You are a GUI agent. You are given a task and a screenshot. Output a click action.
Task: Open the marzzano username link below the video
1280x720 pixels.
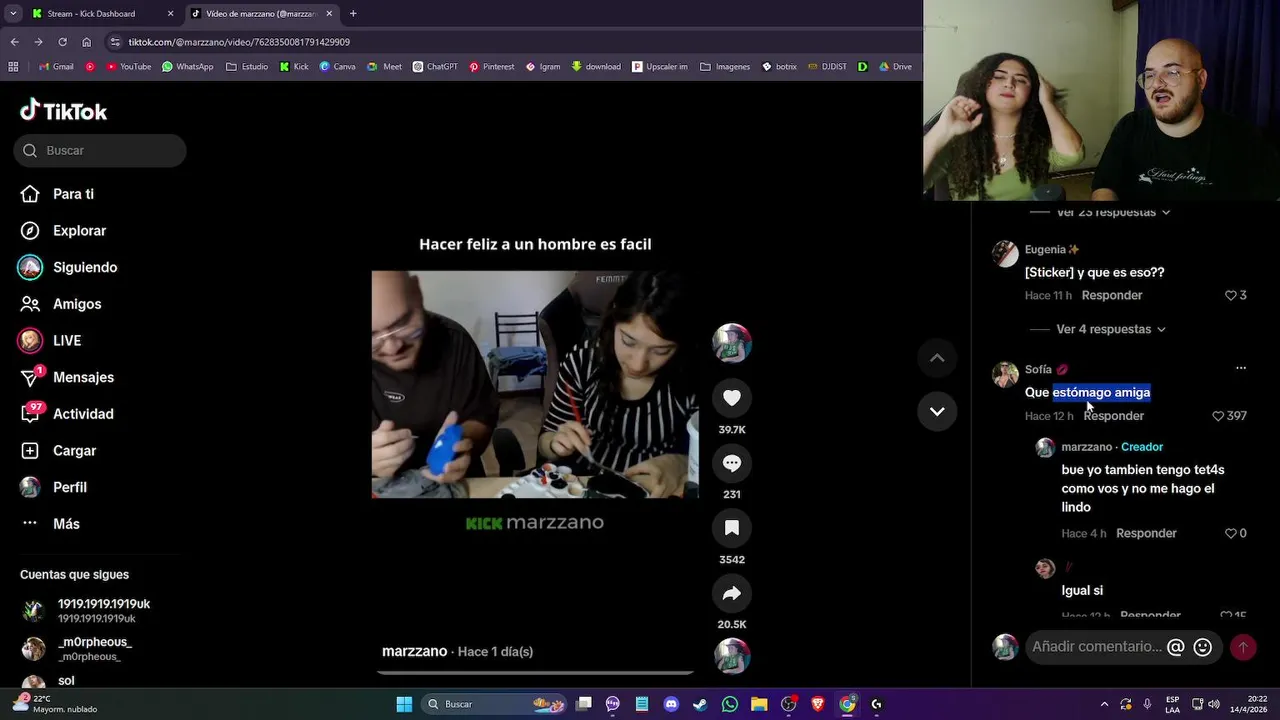click(414, 651)
